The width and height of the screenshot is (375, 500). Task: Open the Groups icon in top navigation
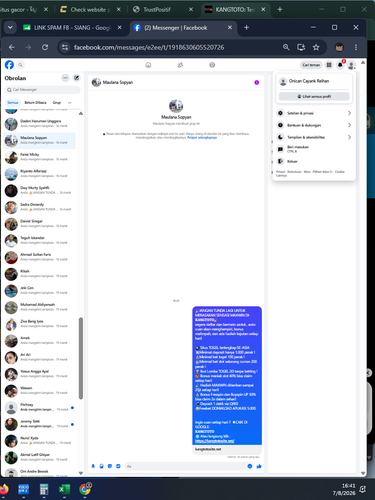tap(212, 65)
